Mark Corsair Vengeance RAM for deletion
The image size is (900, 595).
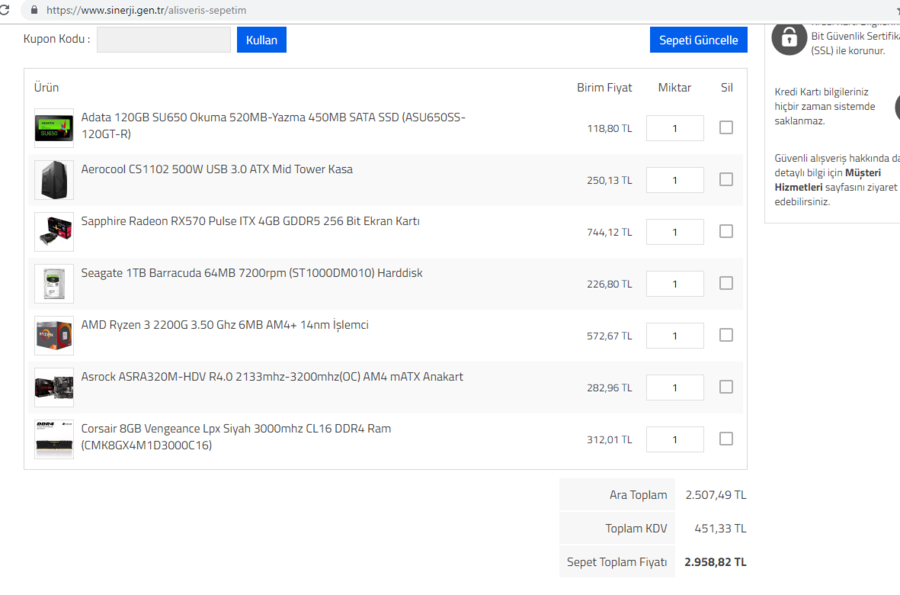coord(726,438)
